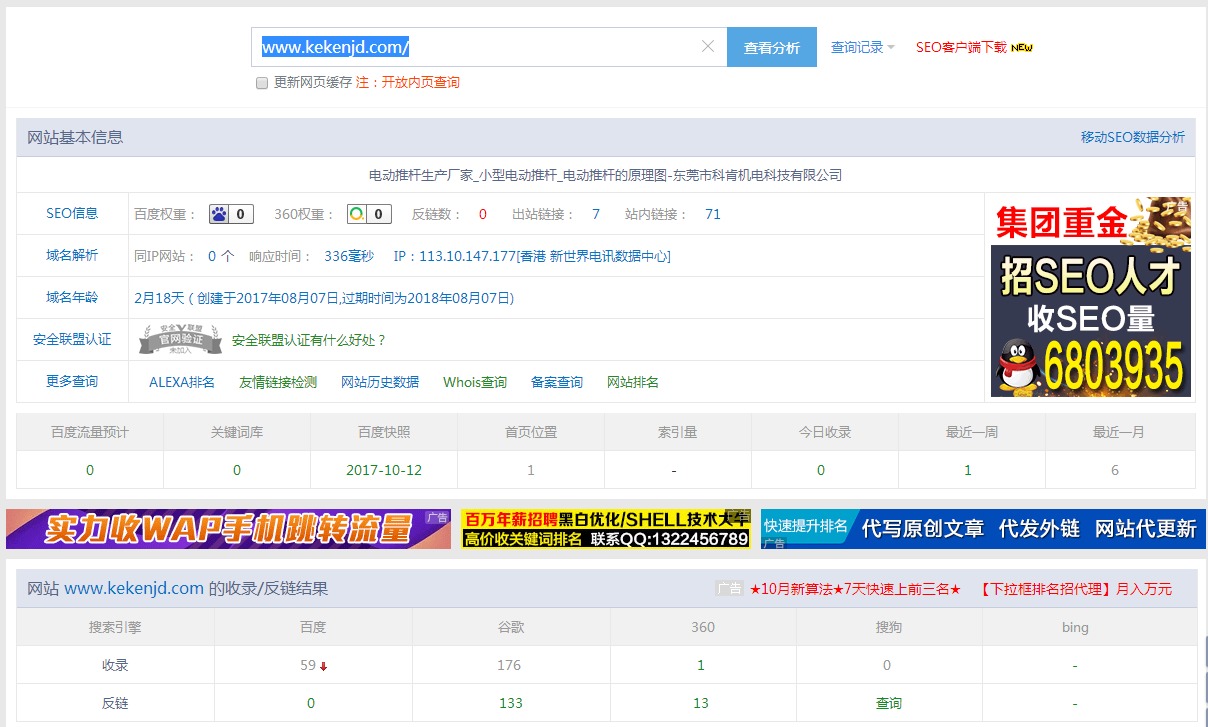The height and width of the screenshot is (727, 1208).
Task: Open 实力收WAP手机跳转流量 banner
Action: (228, 529)
